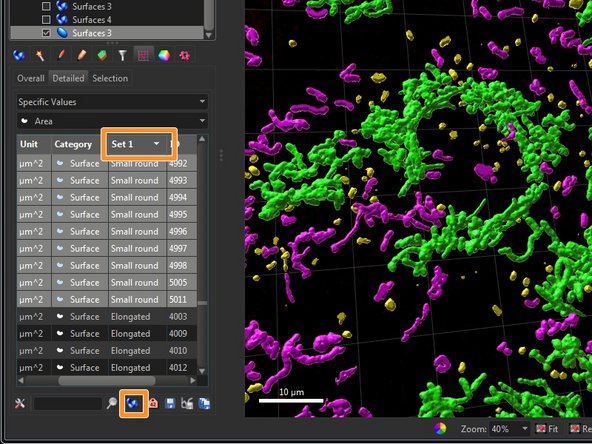
Task: Open the pink gear Tools tab
Action: click(x=185, y=56)
